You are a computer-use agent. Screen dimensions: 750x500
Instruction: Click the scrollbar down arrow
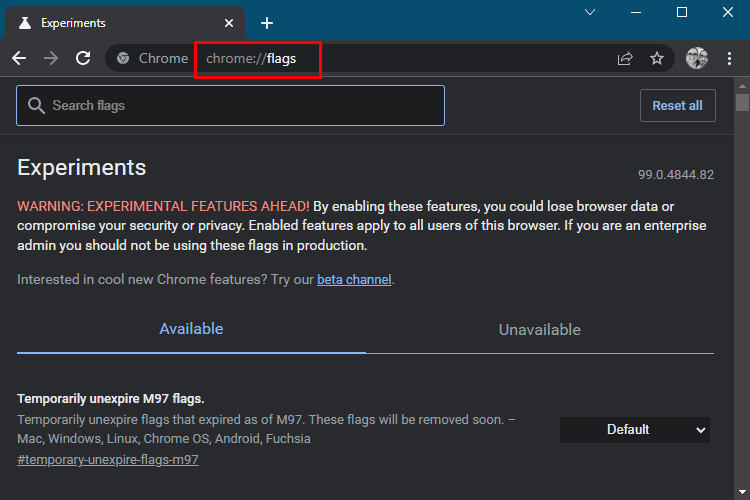coord(742,492)
